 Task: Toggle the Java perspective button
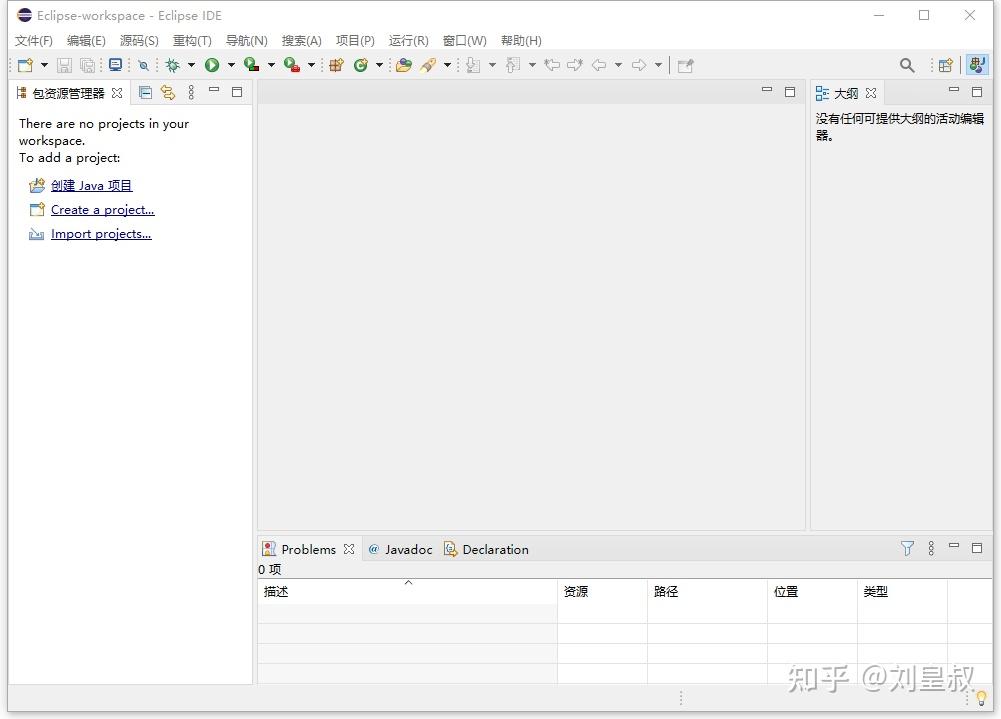click(977, 65)
